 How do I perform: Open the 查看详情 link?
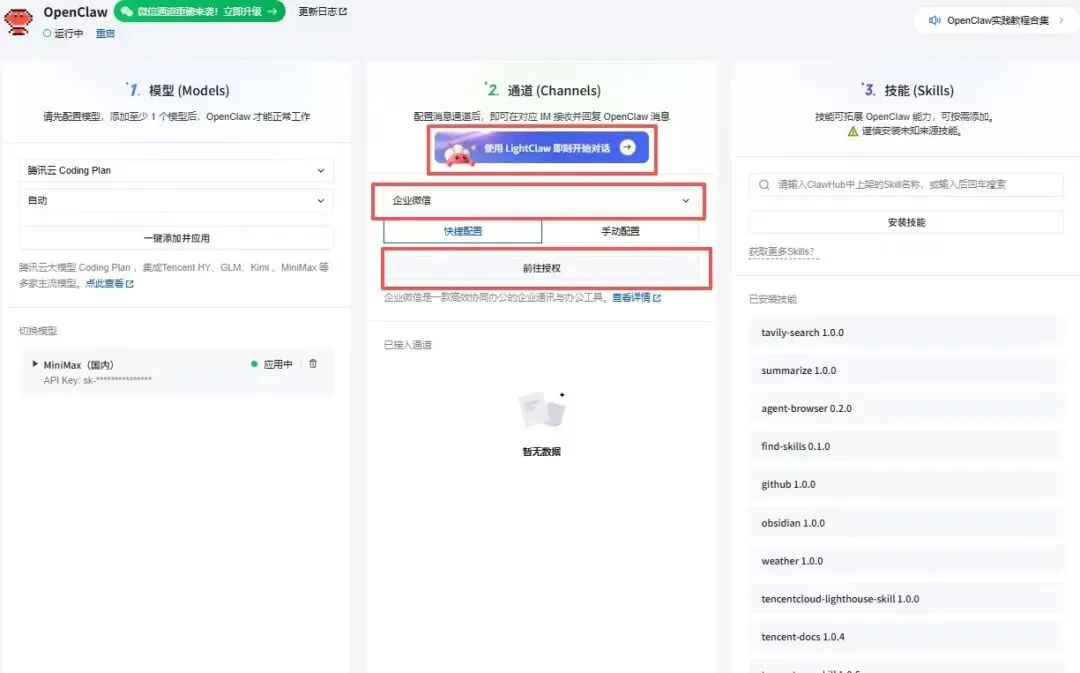coord(631,298)
